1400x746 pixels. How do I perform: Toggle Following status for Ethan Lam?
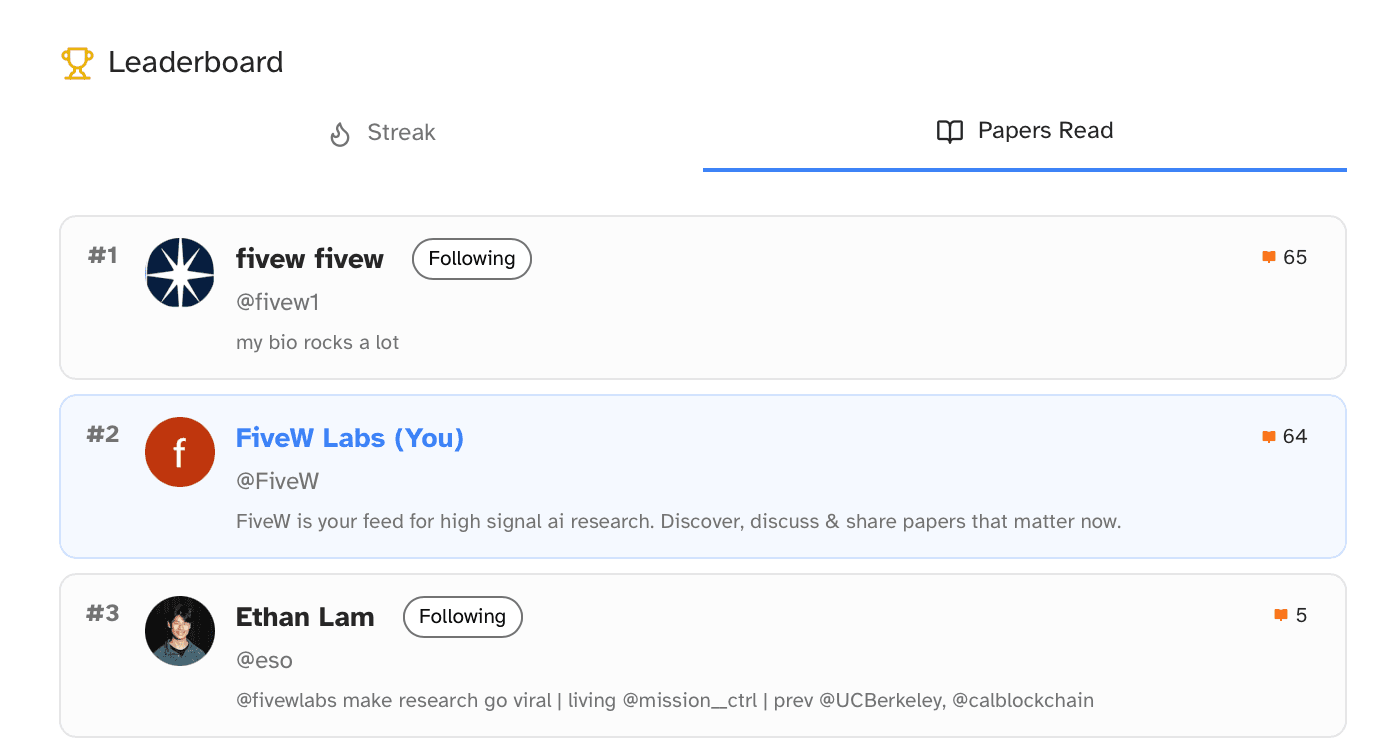462,616
